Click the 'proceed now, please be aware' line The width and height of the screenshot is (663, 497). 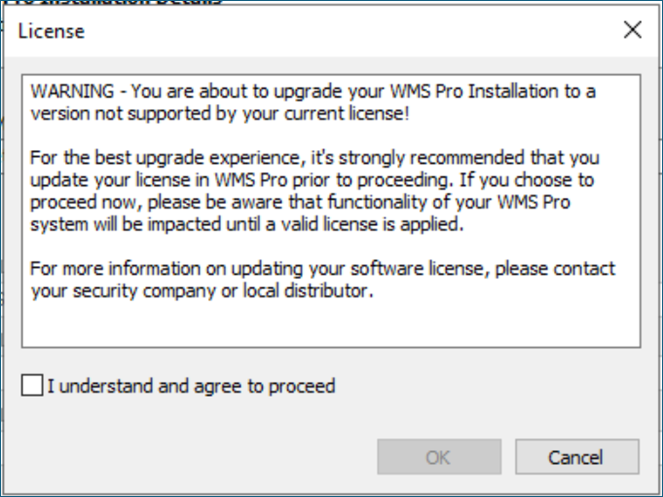pyautogui.click(x=300, y=202)
